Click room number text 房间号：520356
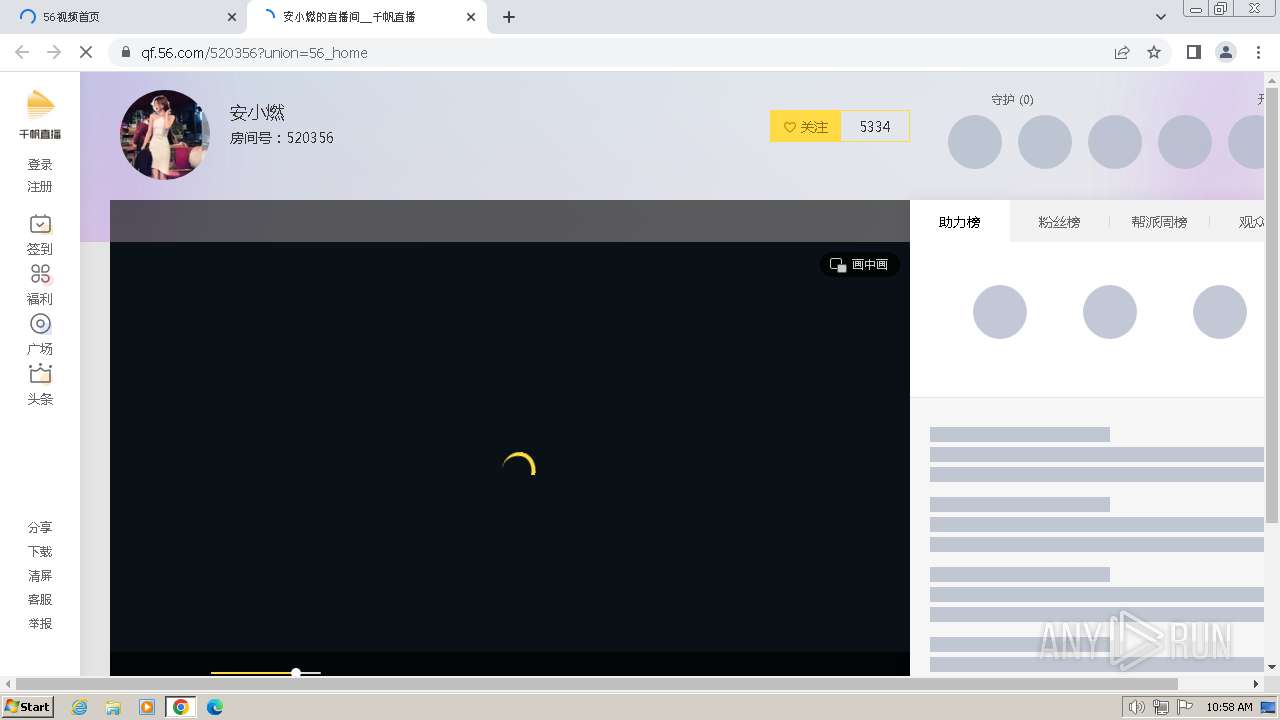 tap(282, 138)
